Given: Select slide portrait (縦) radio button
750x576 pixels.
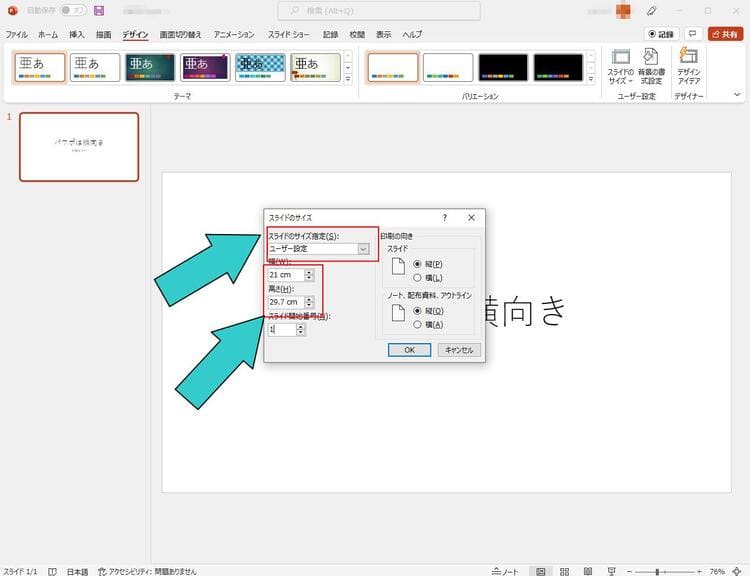Looking at the screenshot, I should 417,264.
